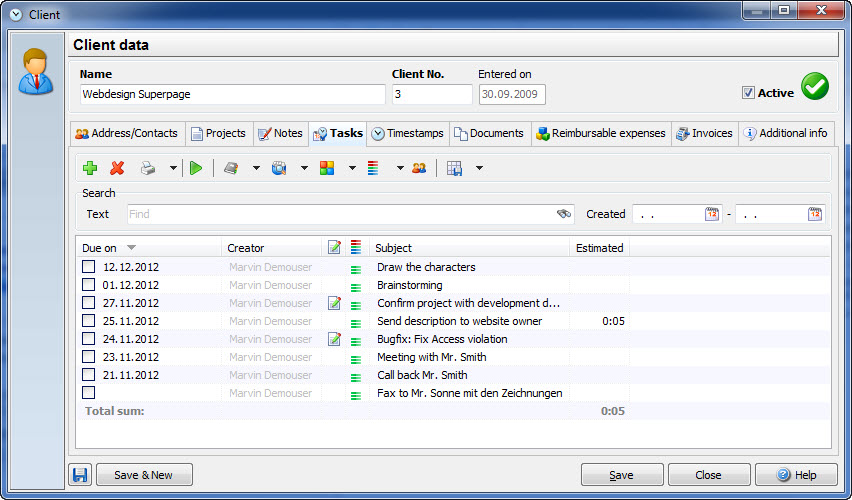Sort by the Subject column header
The height and width of the screenshot is (500, 852).
(x=469, y=248)
